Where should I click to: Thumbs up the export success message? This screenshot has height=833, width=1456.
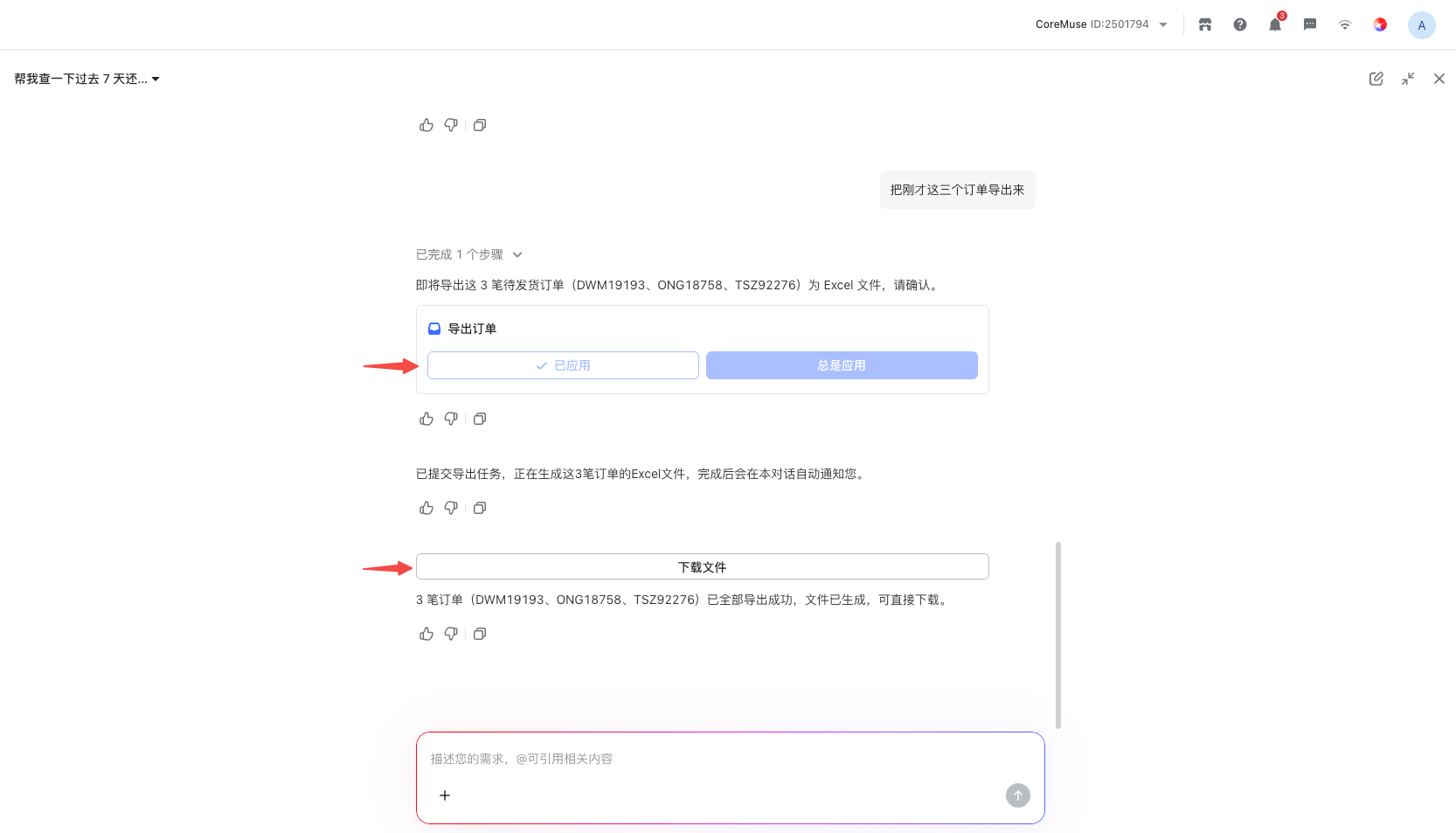pyautogui.click(x=426, y=634)
